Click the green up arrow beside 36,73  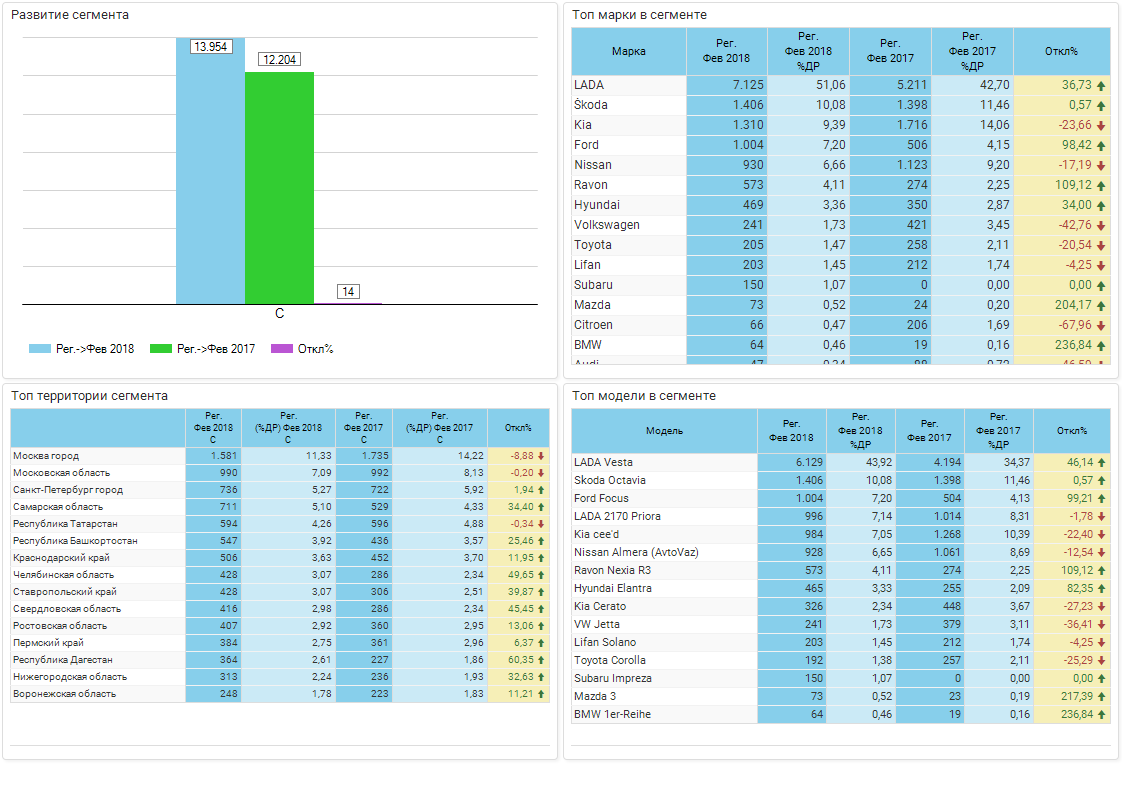point(1101,86)
